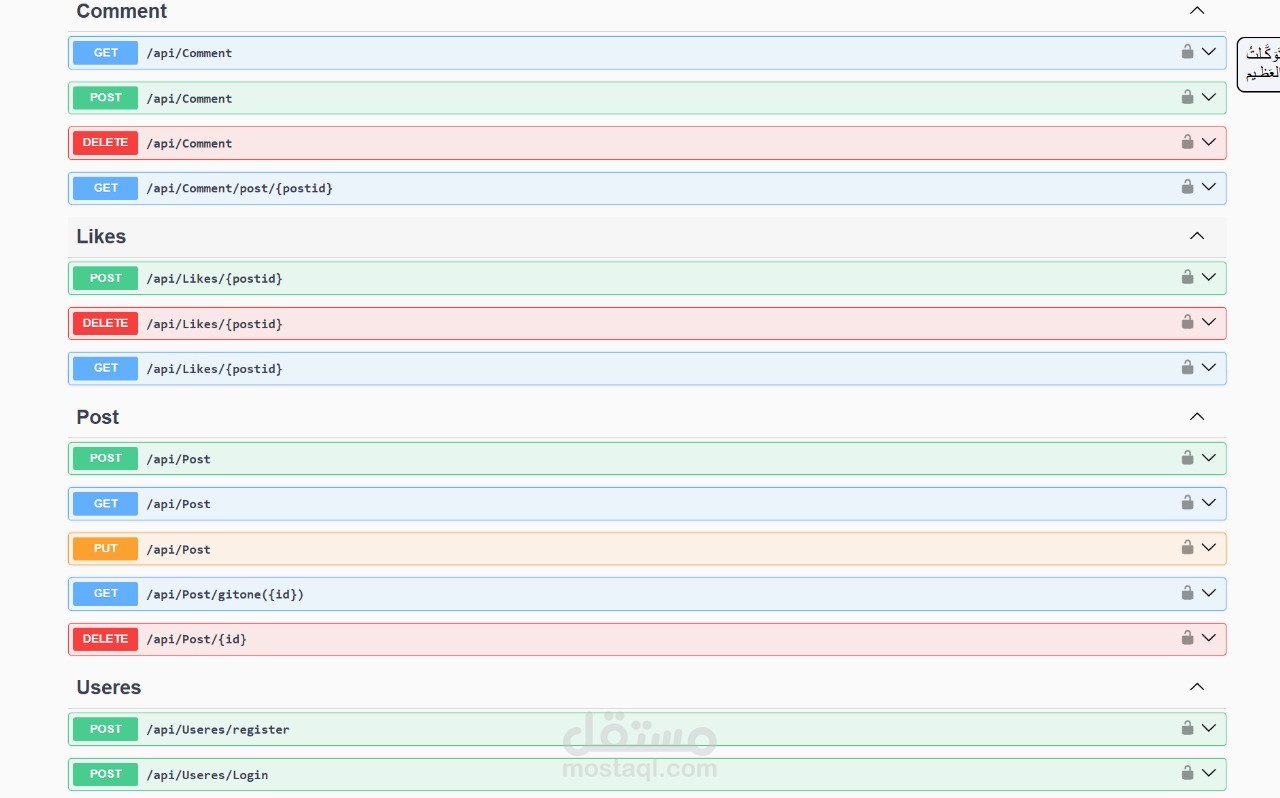
Task: Click the Comment section heading
Action: click(122, 11)
